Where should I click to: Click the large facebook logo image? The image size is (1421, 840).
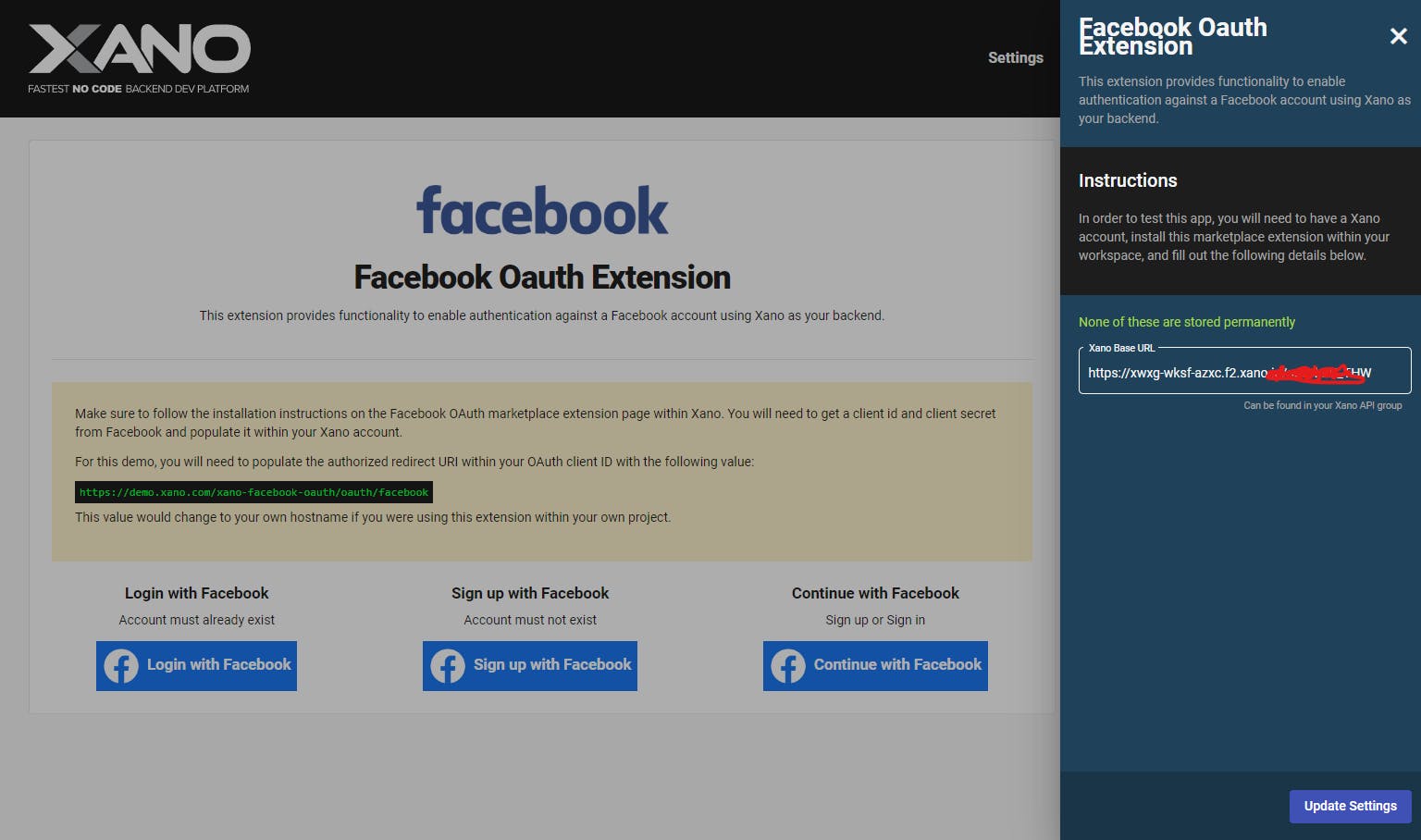542,211
